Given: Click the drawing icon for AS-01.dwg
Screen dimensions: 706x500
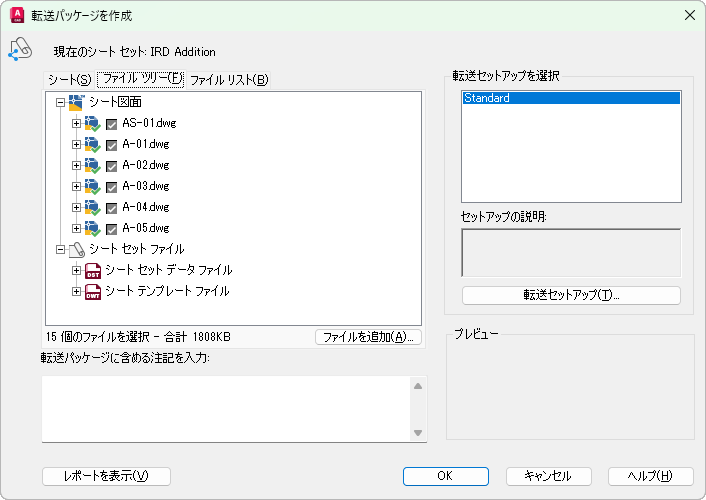Looking at the screenshot, I should [93, 123].
